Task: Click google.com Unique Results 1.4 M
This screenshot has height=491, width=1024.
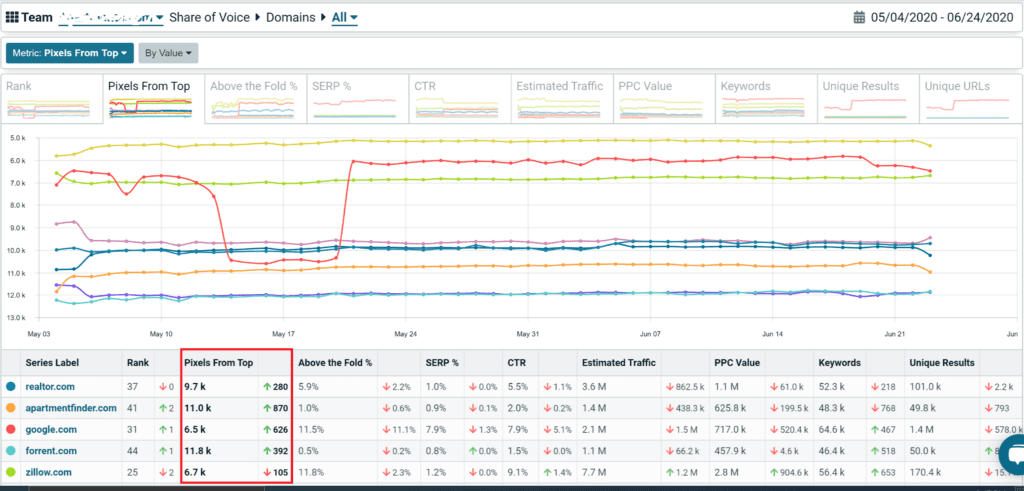Action: coord(921,430)
